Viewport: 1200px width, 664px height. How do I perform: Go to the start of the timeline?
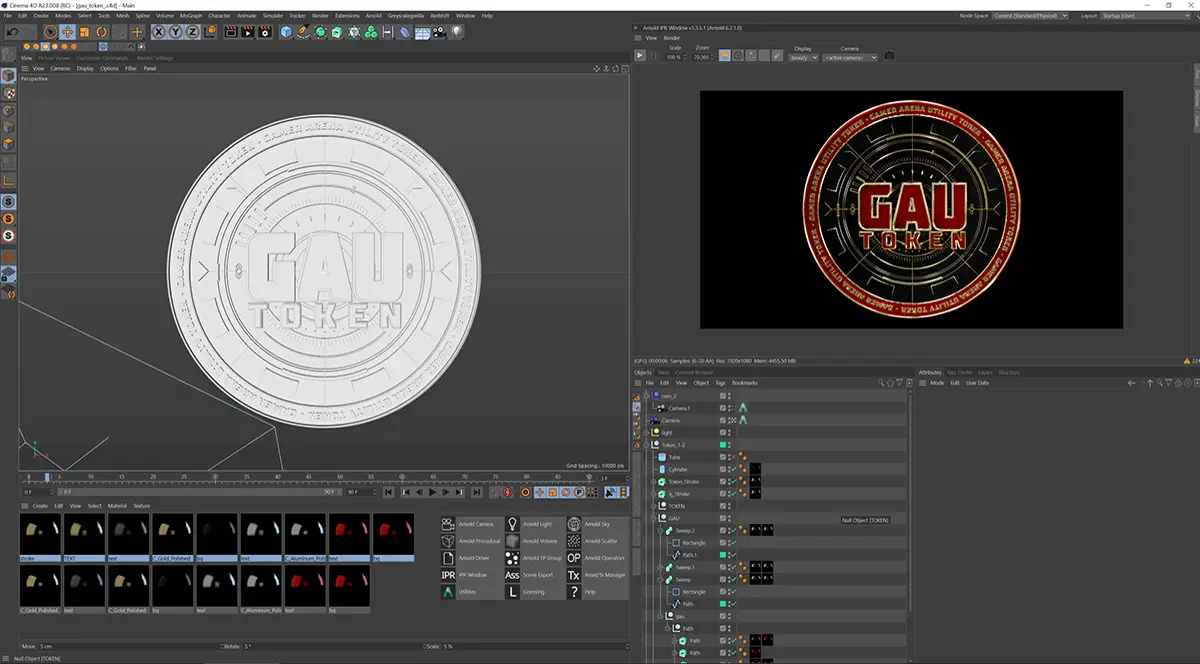click(x=387, y=492)
